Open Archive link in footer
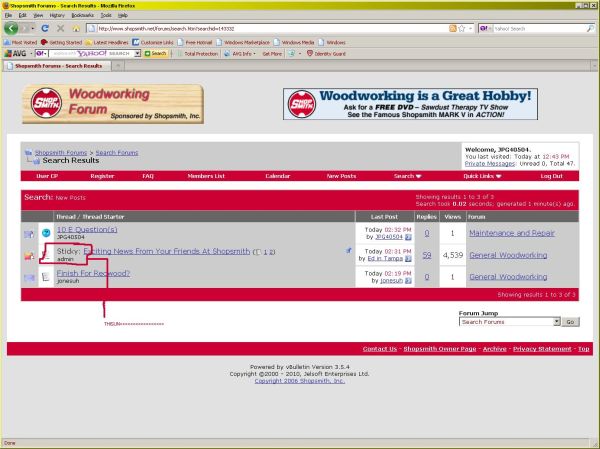The height and width of the screenshot is (449, 600). (494, 349)
